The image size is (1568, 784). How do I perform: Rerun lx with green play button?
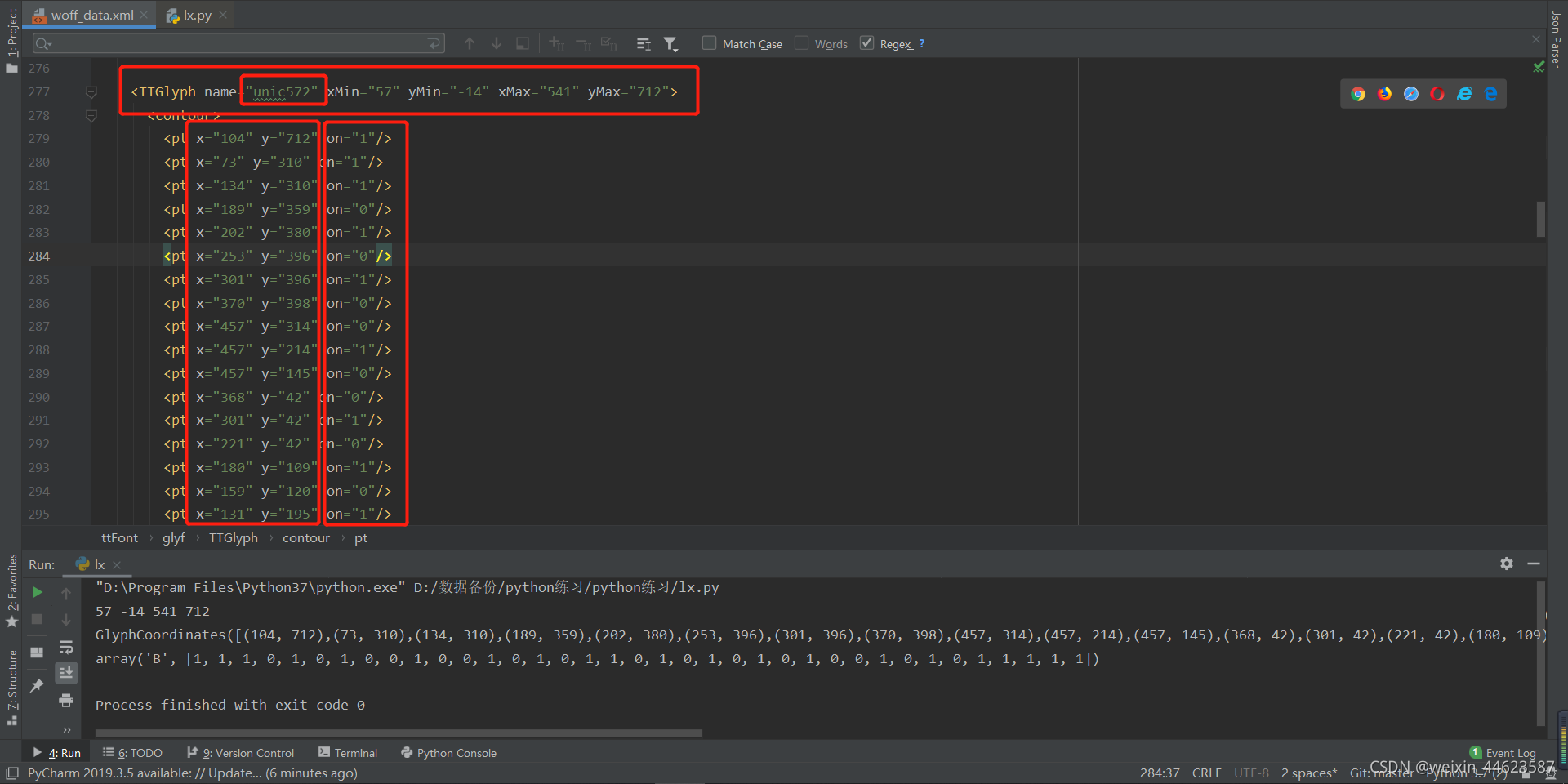point(37,592)
